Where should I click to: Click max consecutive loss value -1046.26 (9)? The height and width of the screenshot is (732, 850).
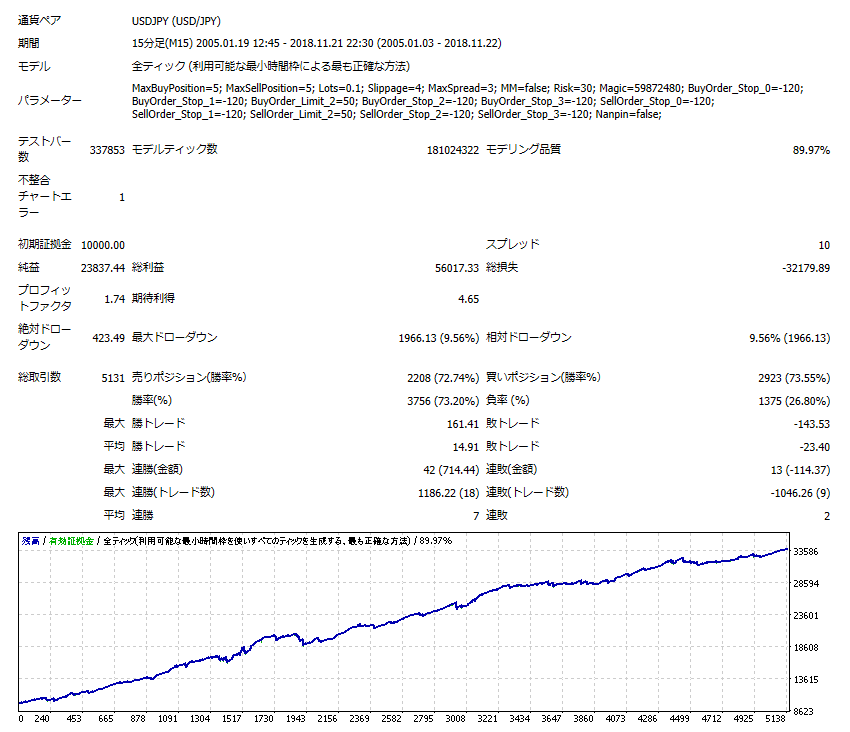(800, 493)
